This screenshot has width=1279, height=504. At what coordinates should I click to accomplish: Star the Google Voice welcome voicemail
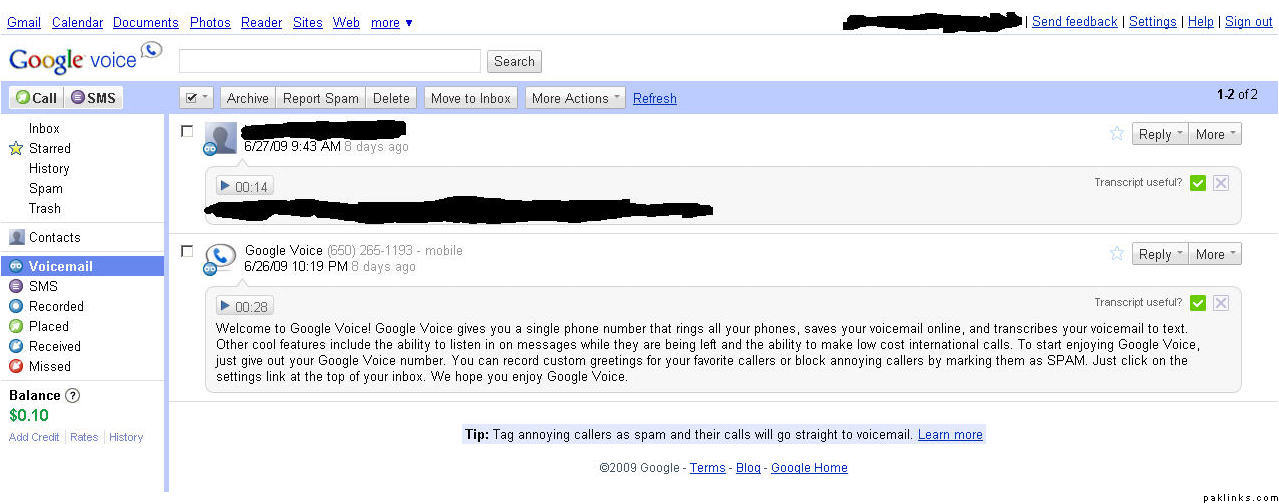coord(1117,254)
